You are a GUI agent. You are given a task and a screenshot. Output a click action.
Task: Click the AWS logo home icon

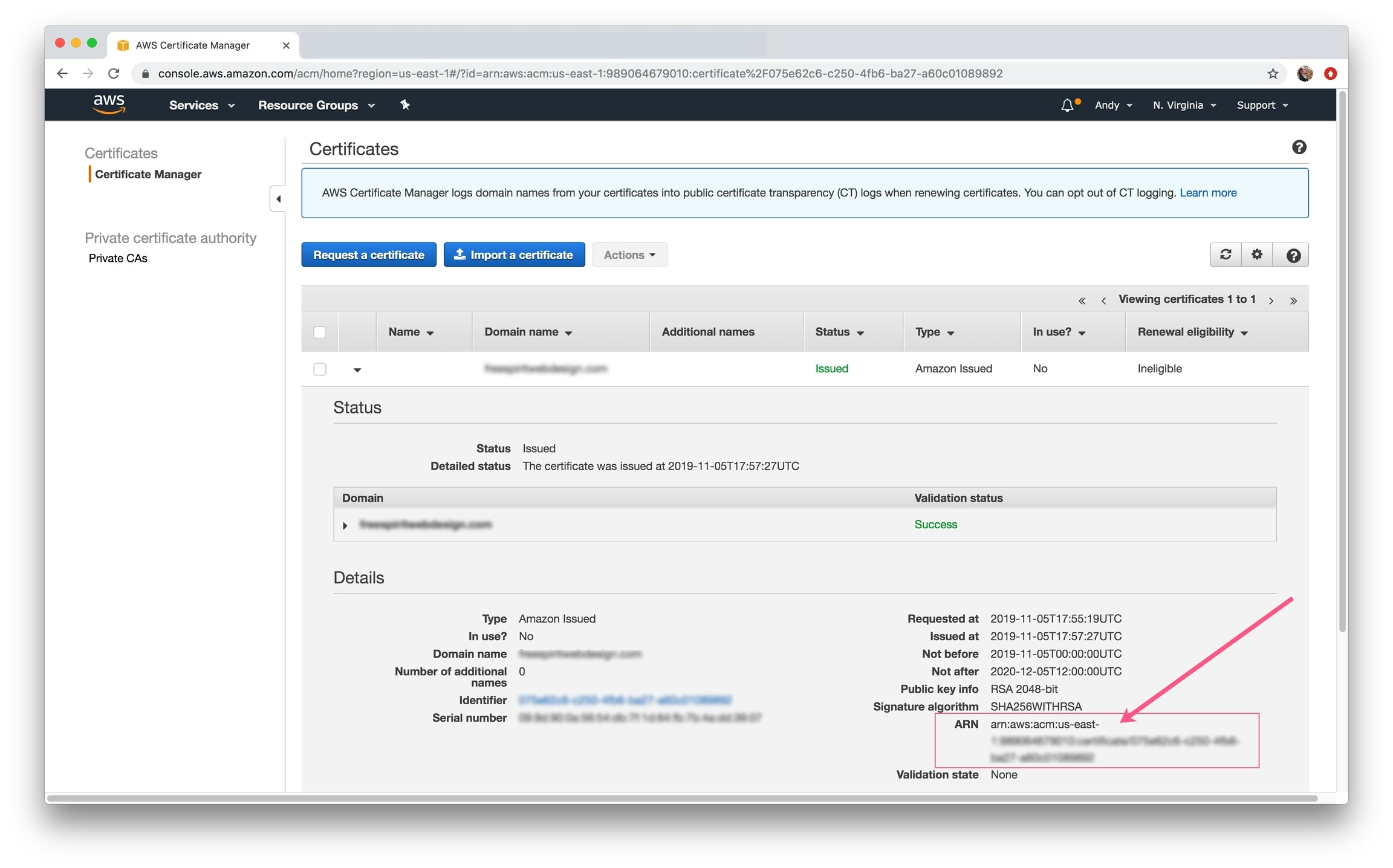click(109, 104)
